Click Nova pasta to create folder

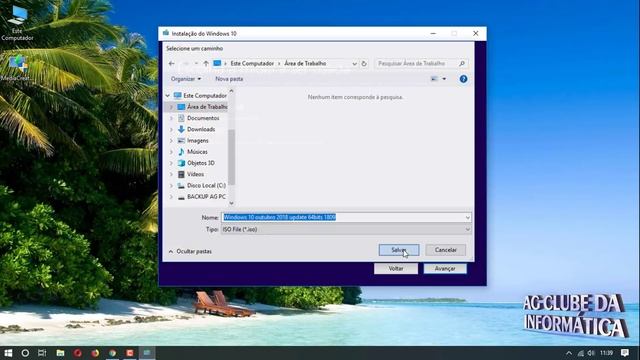229,79
